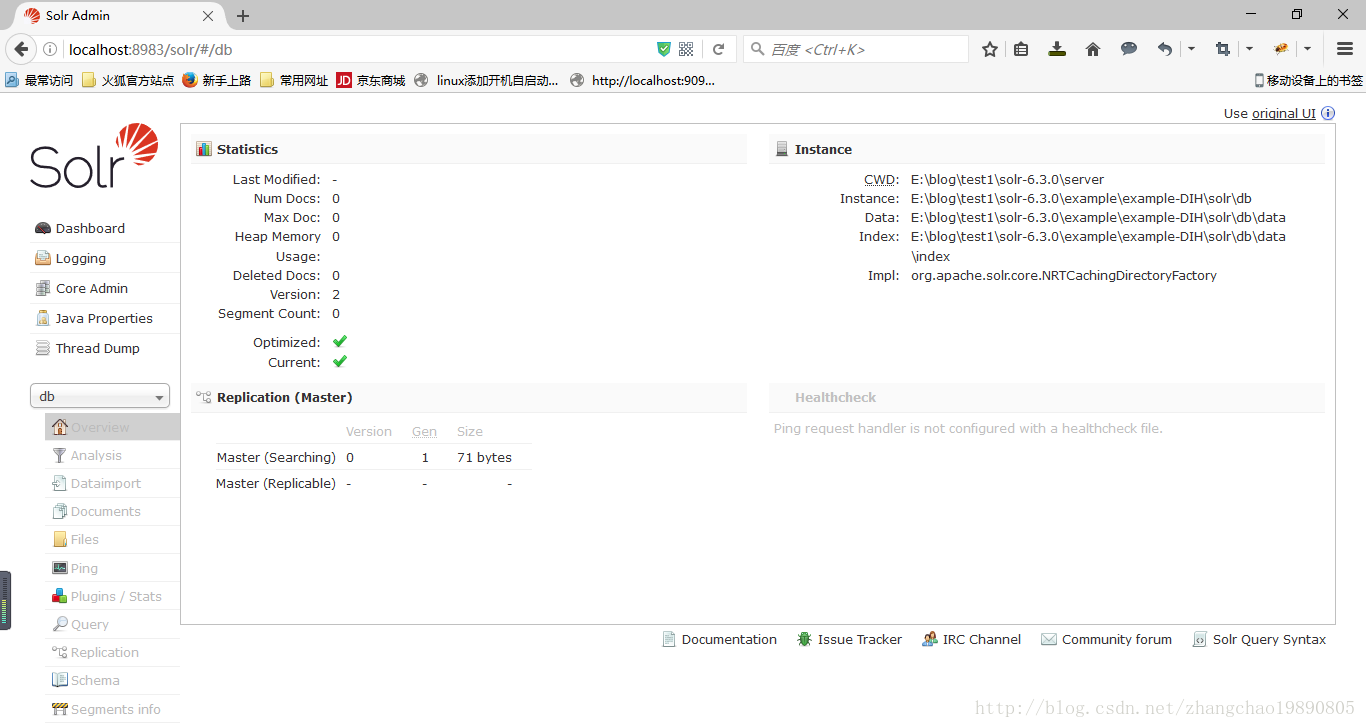Select the Solr Admin tab

point(120,16)
